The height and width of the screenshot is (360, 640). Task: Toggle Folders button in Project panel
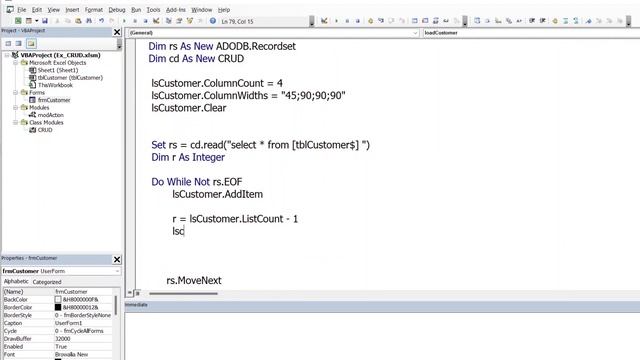31,43
